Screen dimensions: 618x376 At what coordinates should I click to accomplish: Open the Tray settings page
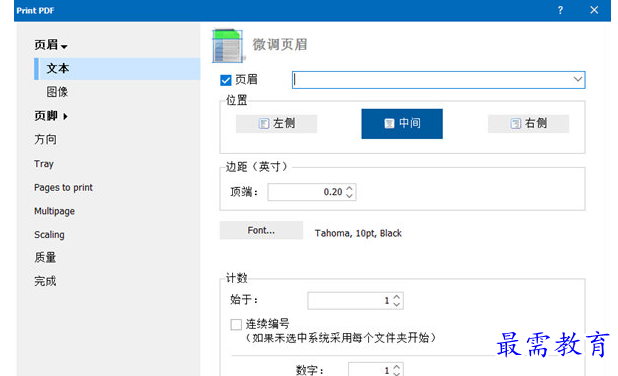click(44, 164)
